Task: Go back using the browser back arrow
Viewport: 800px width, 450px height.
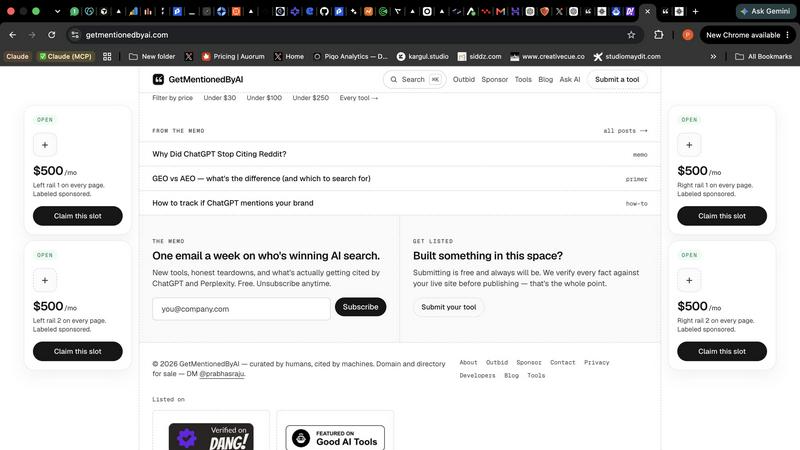Action: click(13, 35)
